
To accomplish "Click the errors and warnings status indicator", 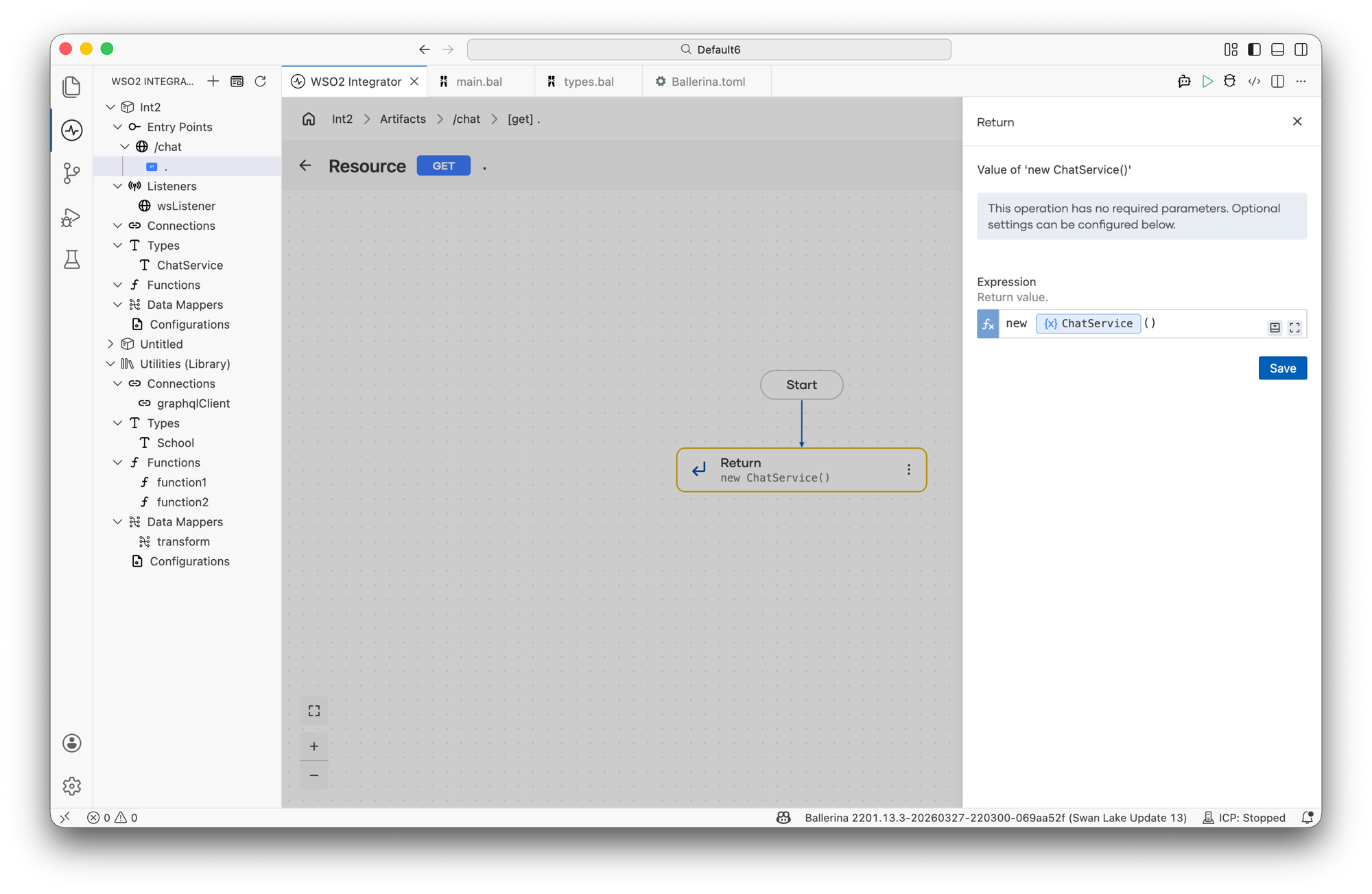I will (113, 818).
